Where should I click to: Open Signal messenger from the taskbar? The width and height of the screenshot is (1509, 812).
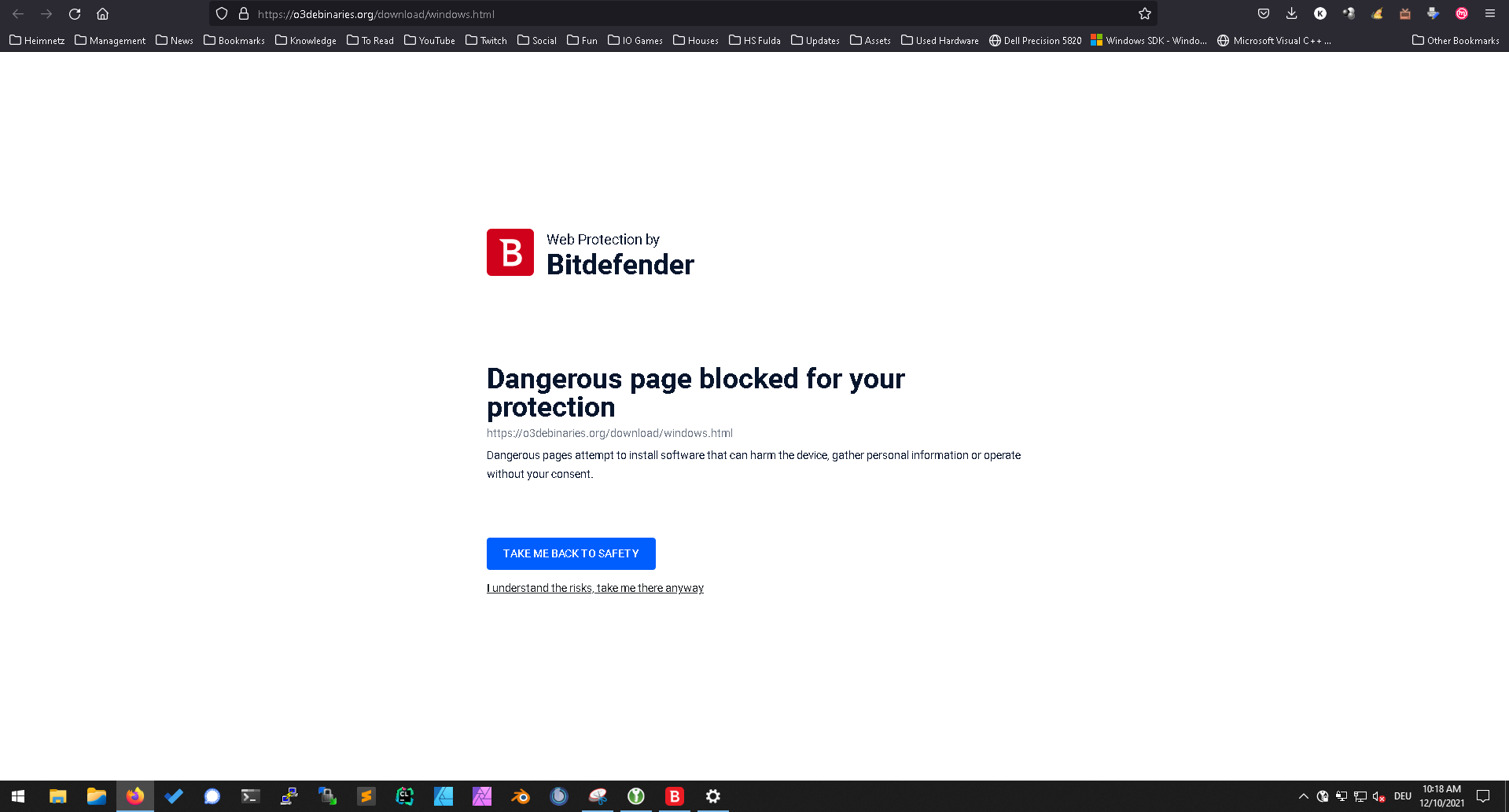(212, 795)
